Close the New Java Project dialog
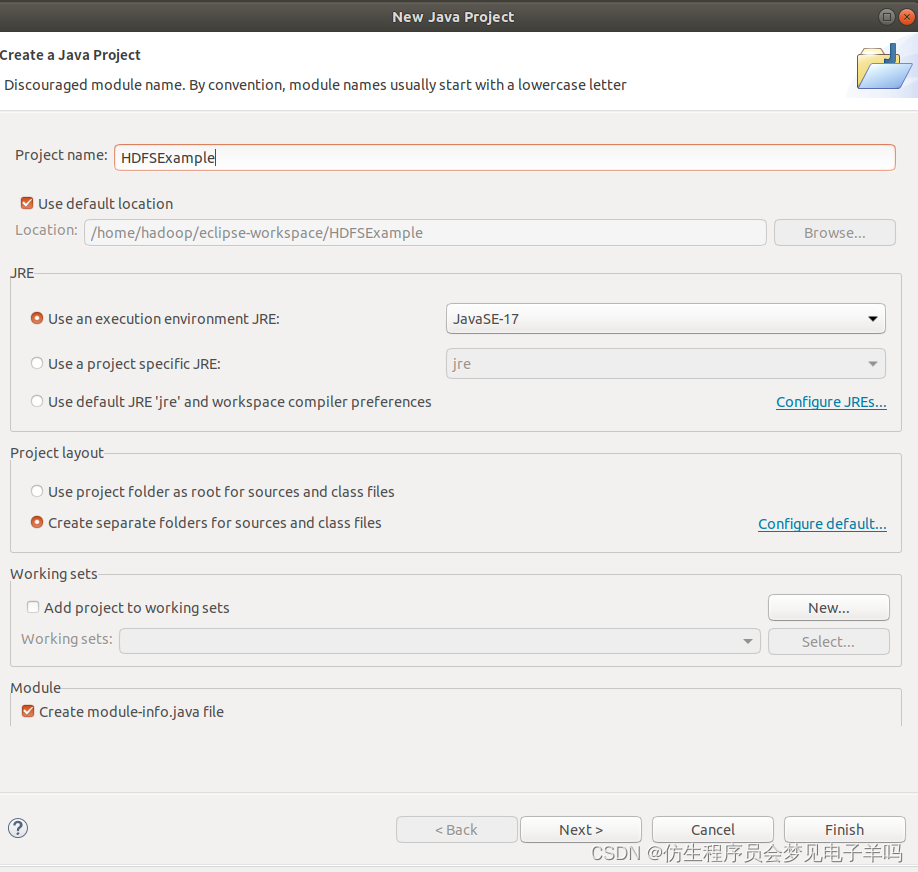Viewport: 918px width, 872px height. click(x=907, y=16)
